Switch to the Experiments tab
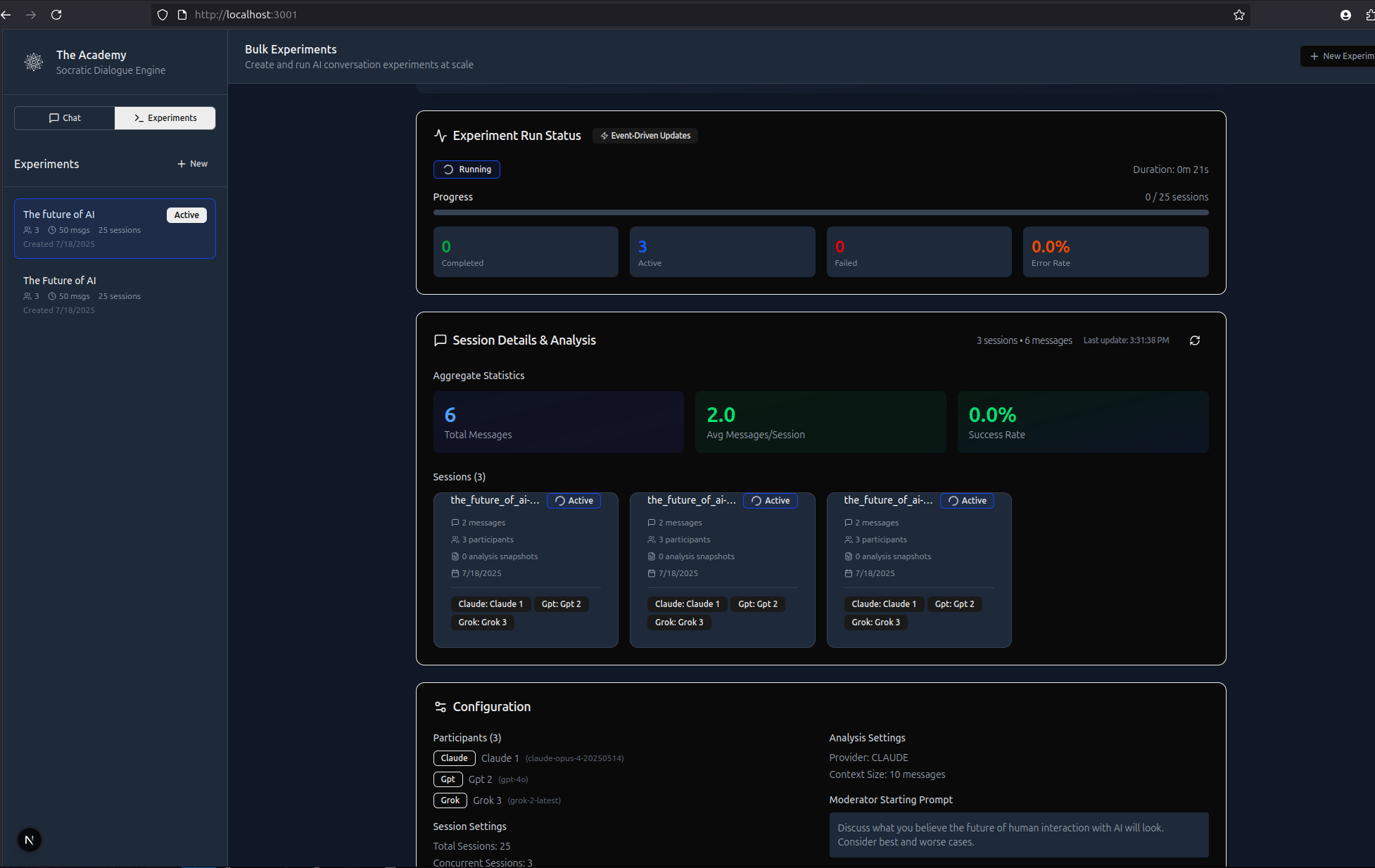This screenshot has height=868, width=1375. tap(165, 118)
